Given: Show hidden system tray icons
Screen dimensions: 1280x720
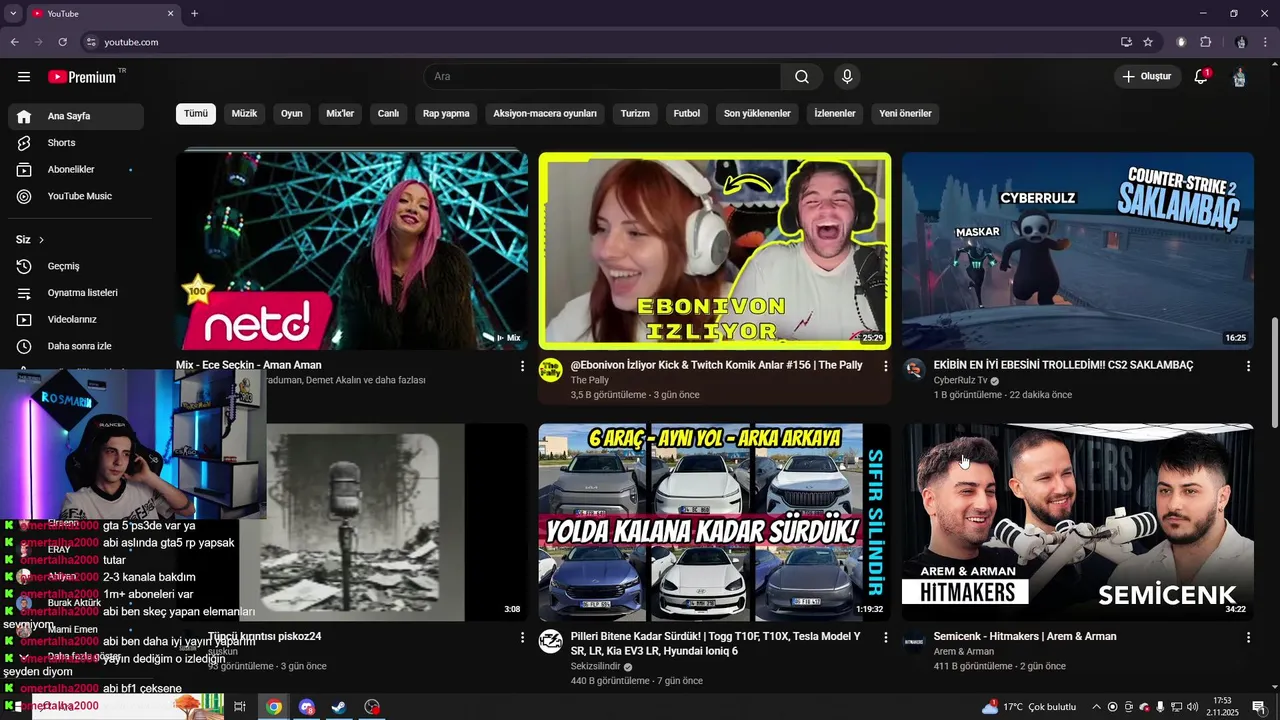Looking at the screenshot, I should (1096, 707).
